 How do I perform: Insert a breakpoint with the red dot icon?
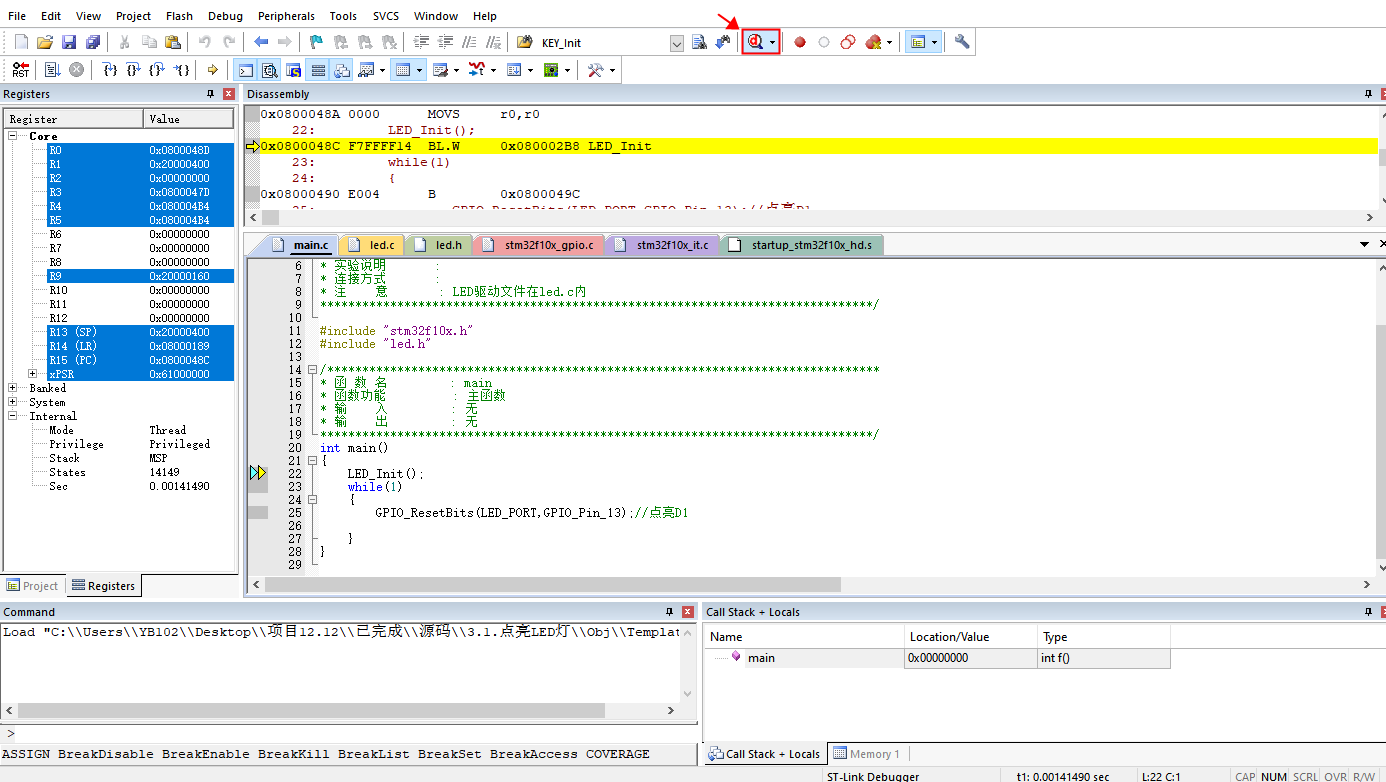point(799,42)
